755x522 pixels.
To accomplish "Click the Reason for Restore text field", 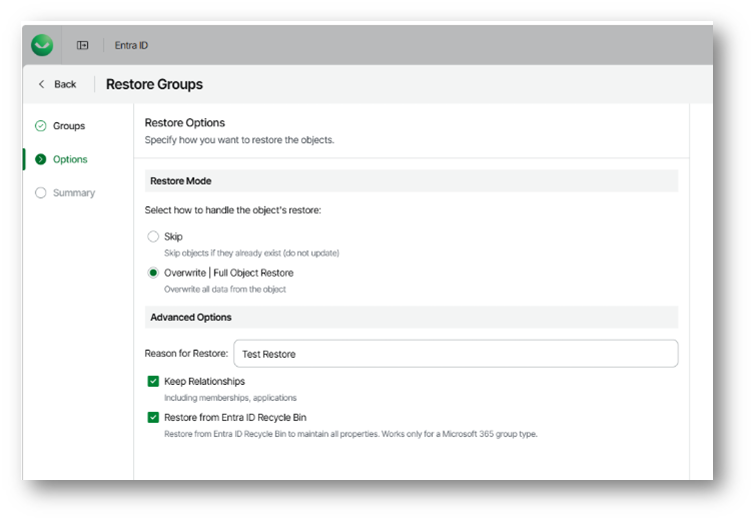I will pos(455,354).
